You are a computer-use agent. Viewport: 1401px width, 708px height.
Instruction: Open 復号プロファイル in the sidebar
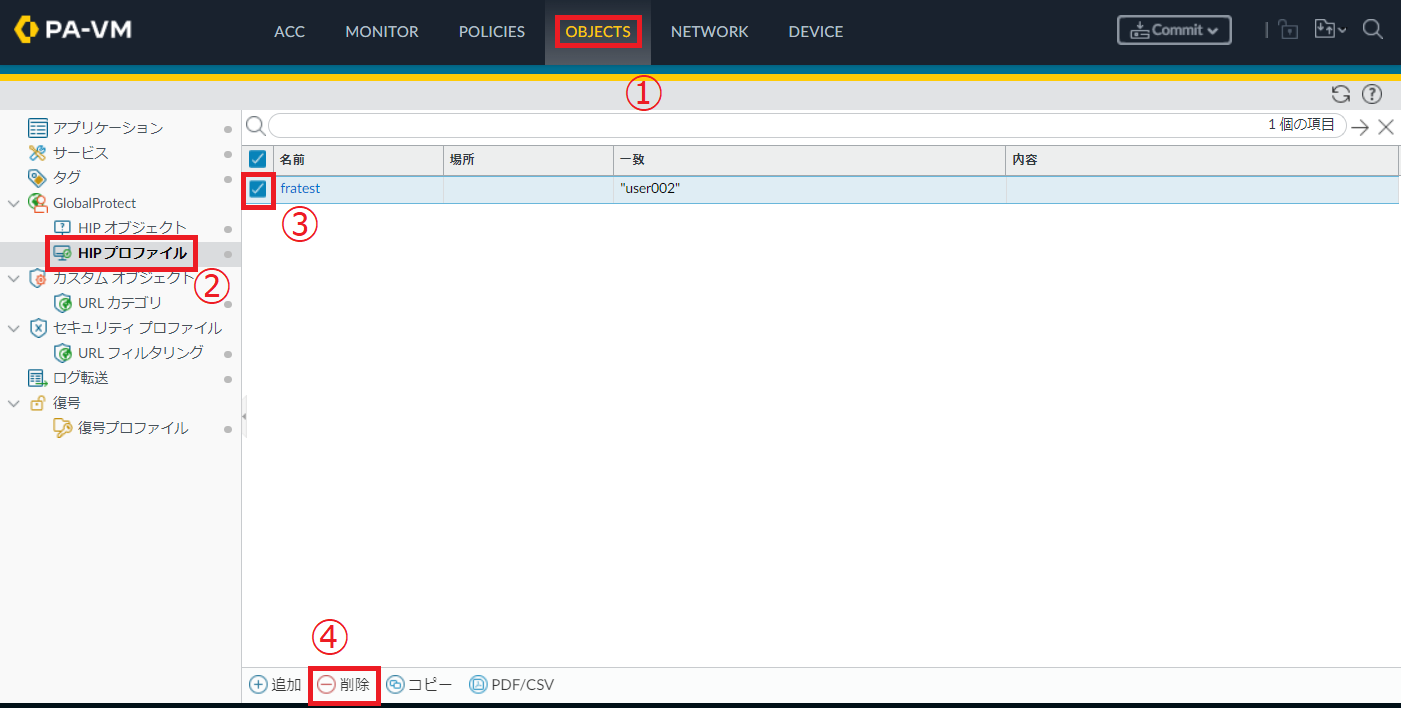click(133, 428)
